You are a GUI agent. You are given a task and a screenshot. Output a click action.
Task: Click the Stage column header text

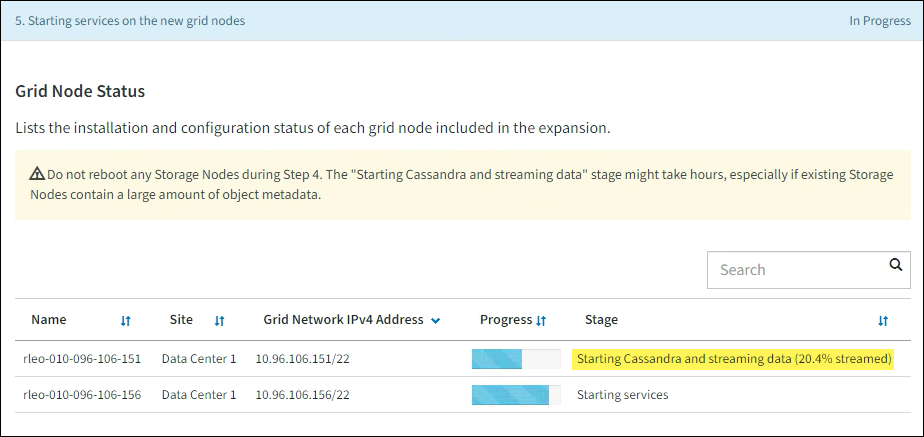[x=601, y=320]
